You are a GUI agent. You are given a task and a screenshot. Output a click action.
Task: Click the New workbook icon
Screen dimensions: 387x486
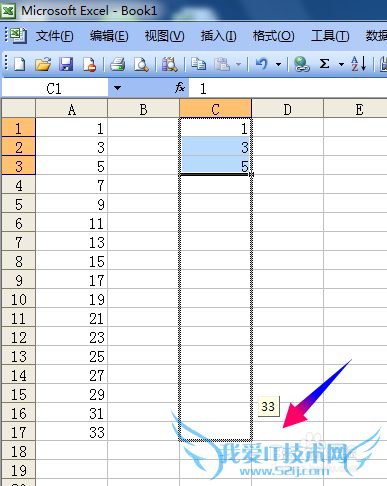[20, 64]
